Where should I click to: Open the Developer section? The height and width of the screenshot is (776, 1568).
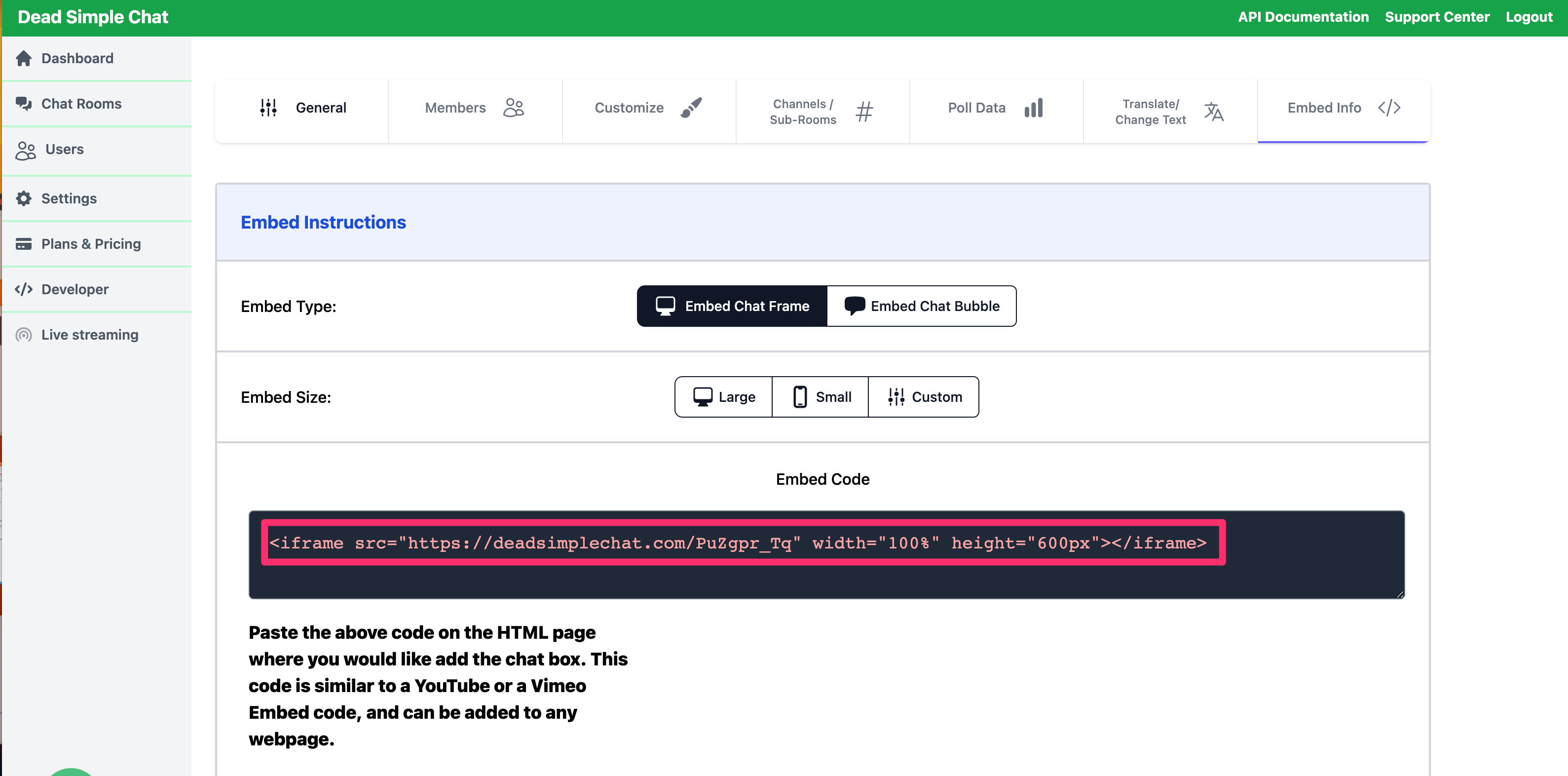point(97,289)
